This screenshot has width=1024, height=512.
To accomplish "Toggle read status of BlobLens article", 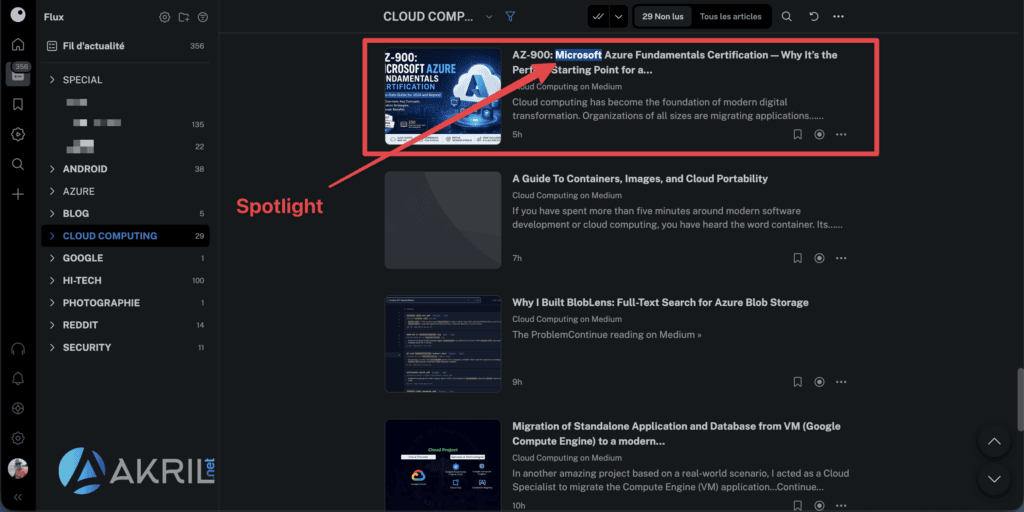I will (819, 381).
